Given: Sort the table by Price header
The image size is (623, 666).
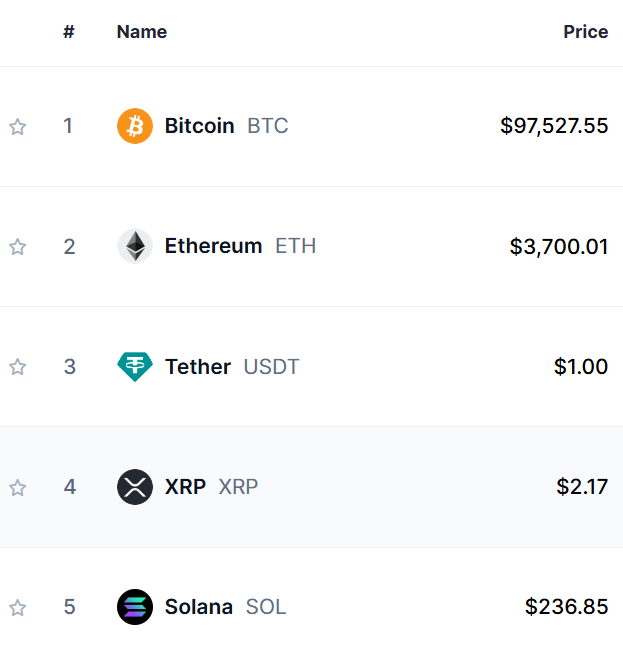Looking at the screenshot, I should (585, 32).
